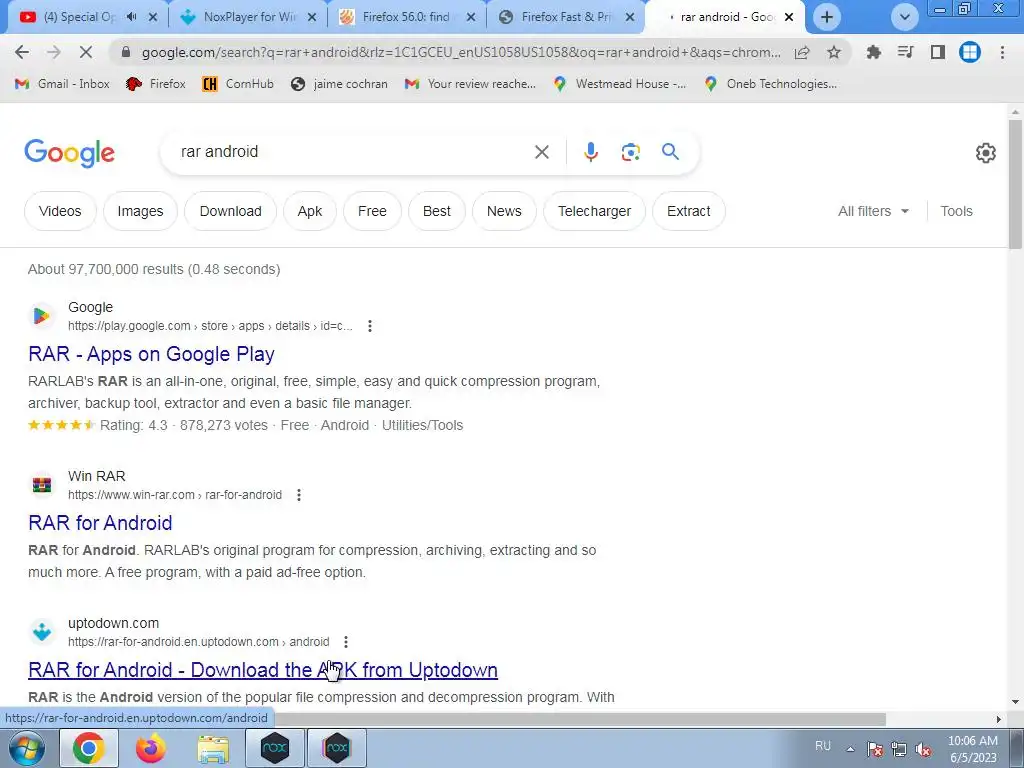This screenshot has height=768, width=1024.
Task: Open the jaime cochran bookmark
Action: pyautogui.click(x=340, y=84)
